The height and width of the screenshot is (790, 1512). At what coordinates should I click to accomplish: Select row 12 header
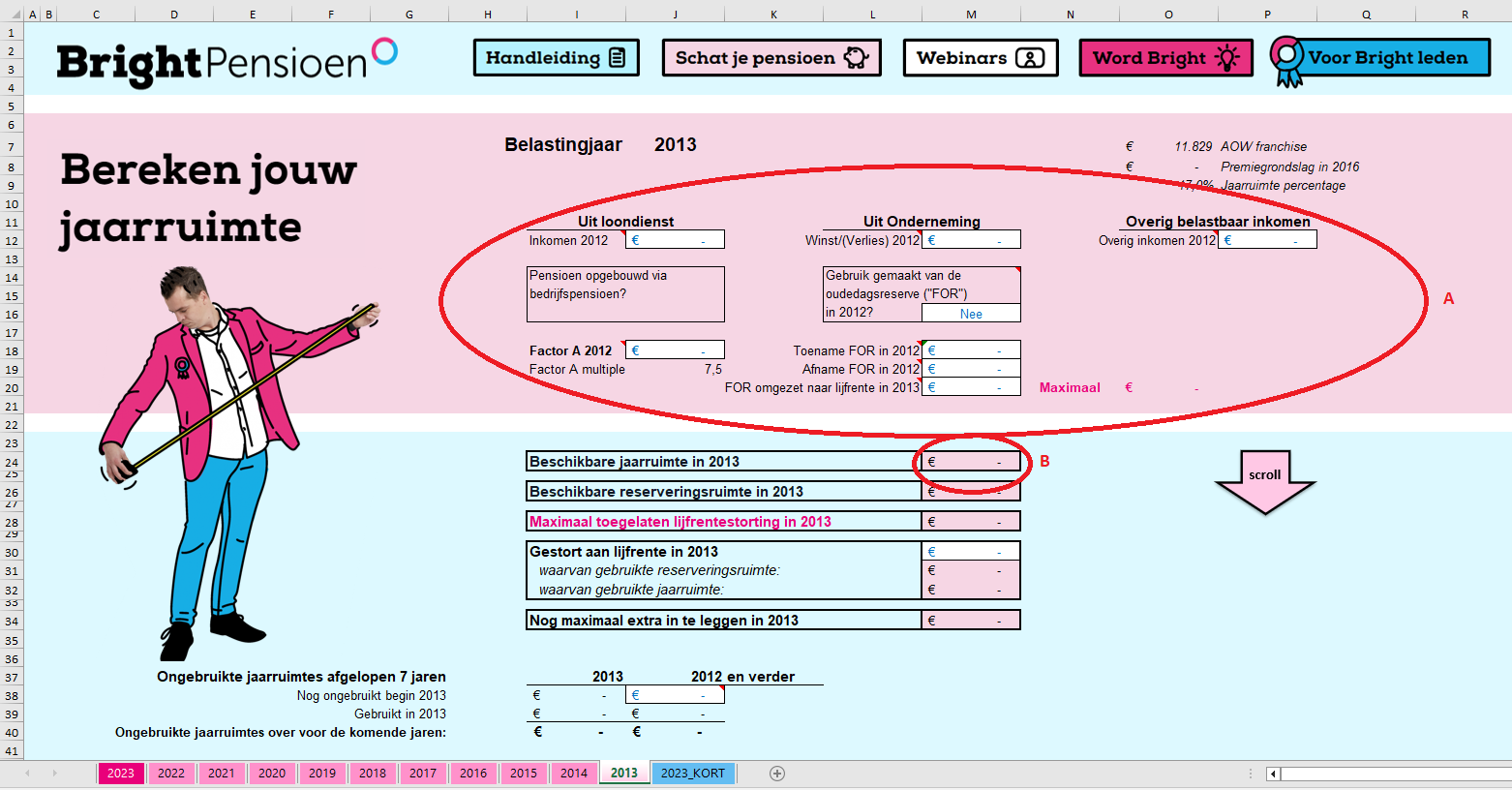(12, 240)
